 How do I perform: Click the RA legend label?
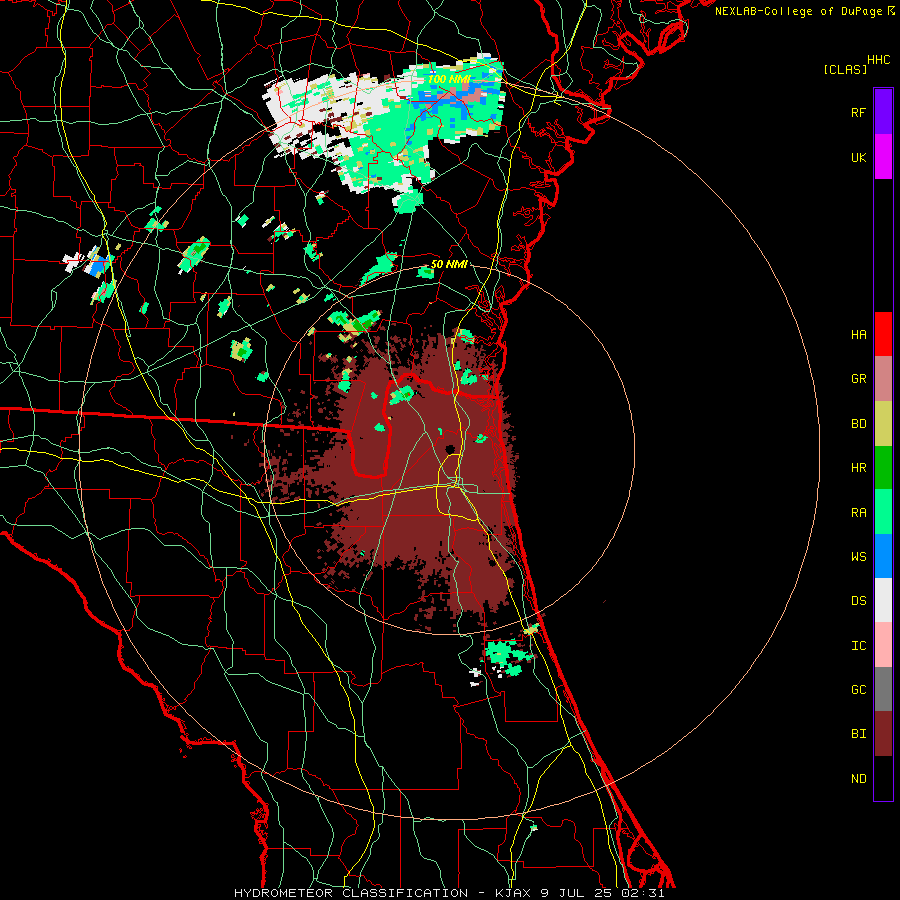tap(859, 513)
